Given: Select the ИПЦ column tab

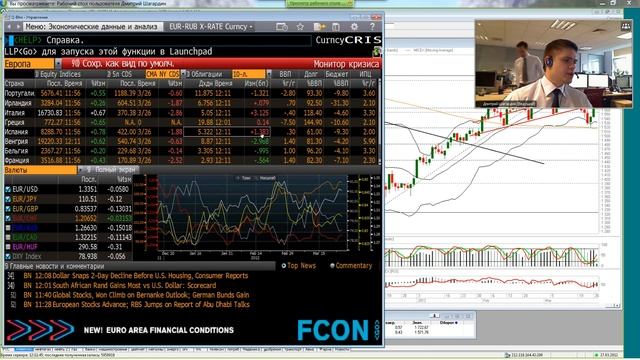Looking at the screenshot, I should point(365,74).
